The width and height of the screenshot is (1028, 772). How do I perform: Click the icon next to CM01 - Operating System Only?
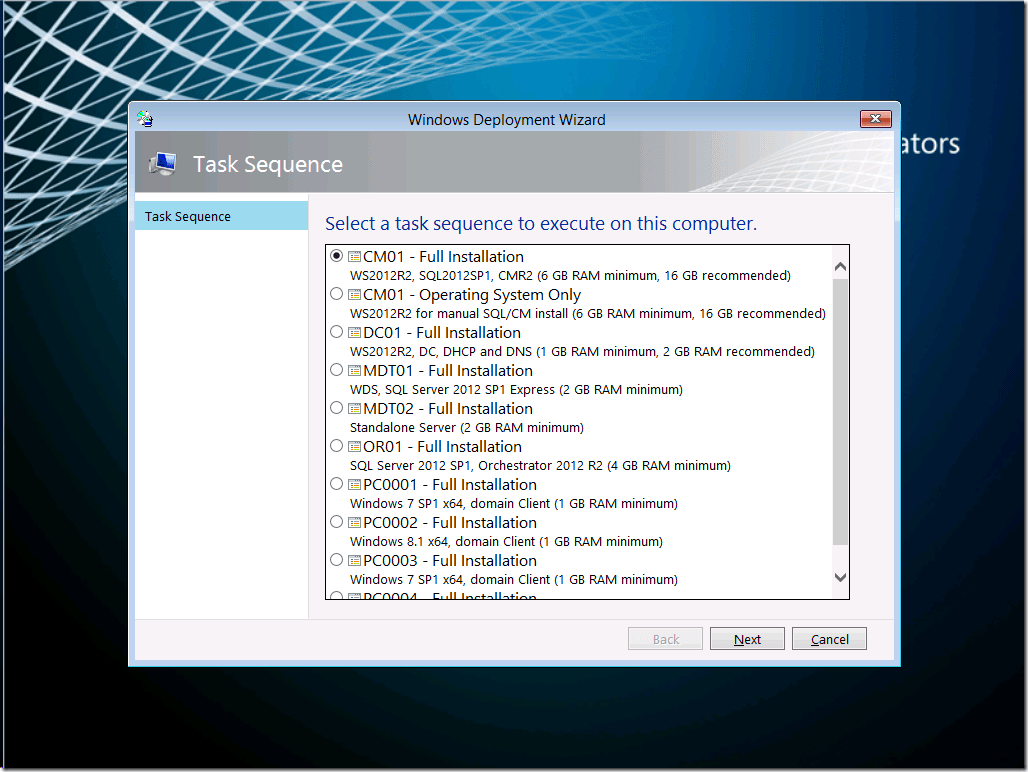click(355, 294)
